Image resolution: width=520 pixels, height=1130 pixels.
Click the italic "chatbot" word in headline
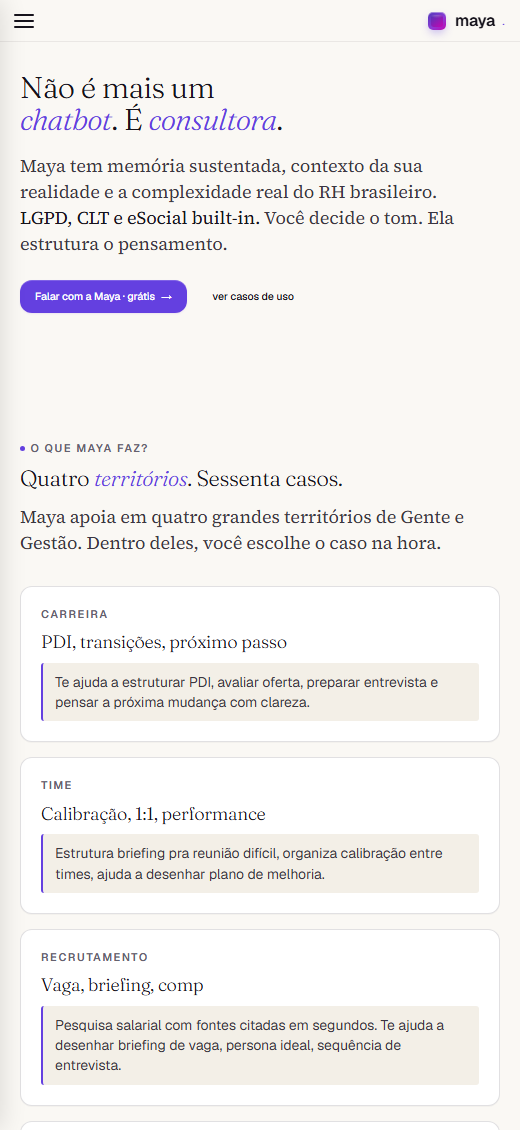pyautogui.click(x=66, y=121)
